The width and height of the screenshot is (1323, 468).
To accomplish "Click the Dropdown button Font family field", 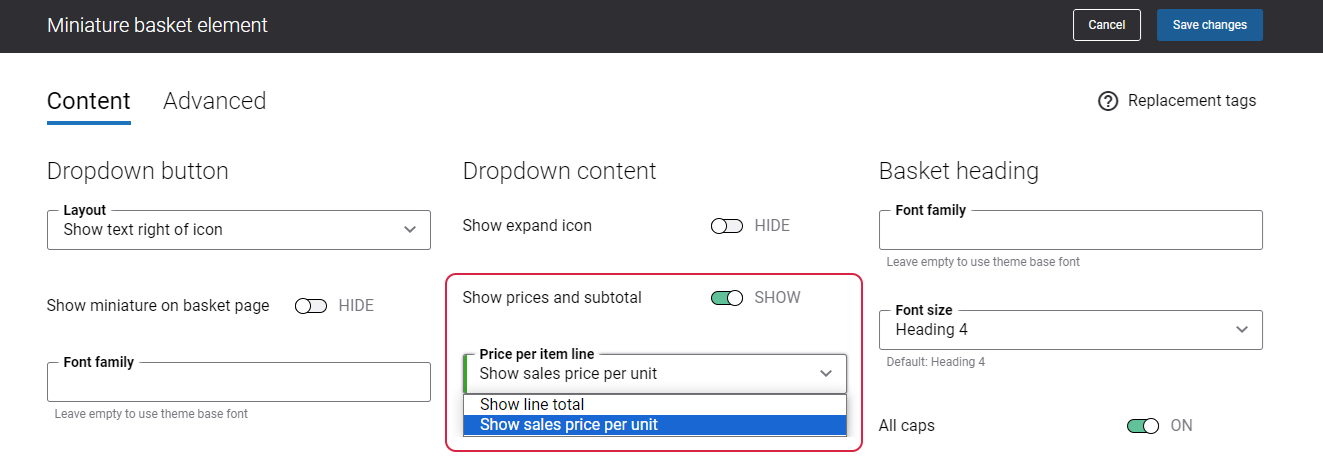I will 239,382.
